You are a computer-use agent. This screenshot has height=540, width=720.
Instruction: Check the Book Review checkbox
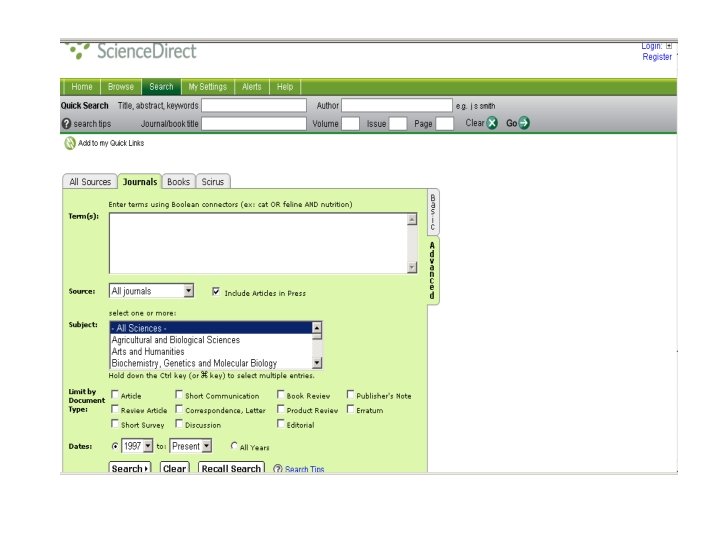point(281,394)
